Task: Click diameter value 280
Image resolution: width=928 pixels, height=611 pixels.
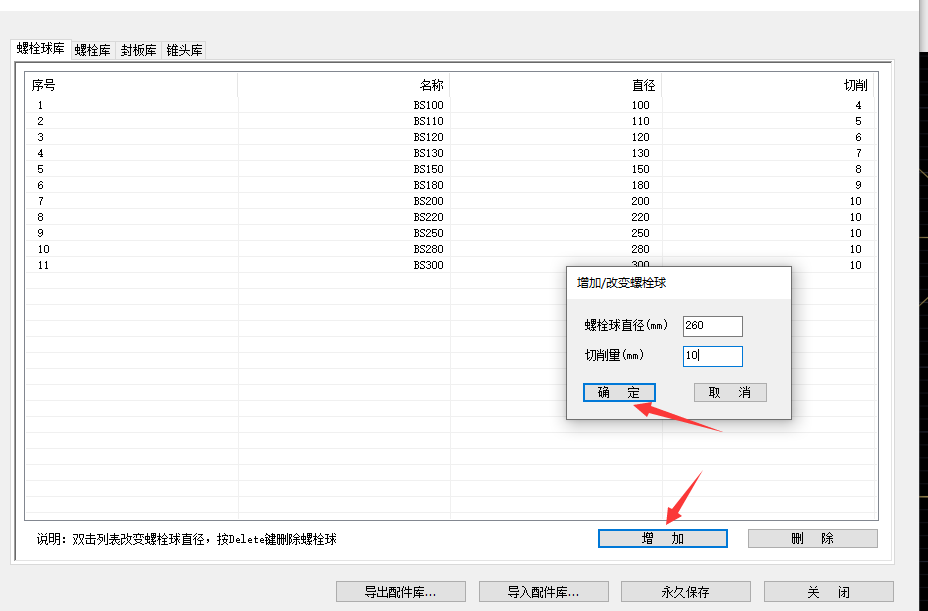Action: tap(640, 249)
